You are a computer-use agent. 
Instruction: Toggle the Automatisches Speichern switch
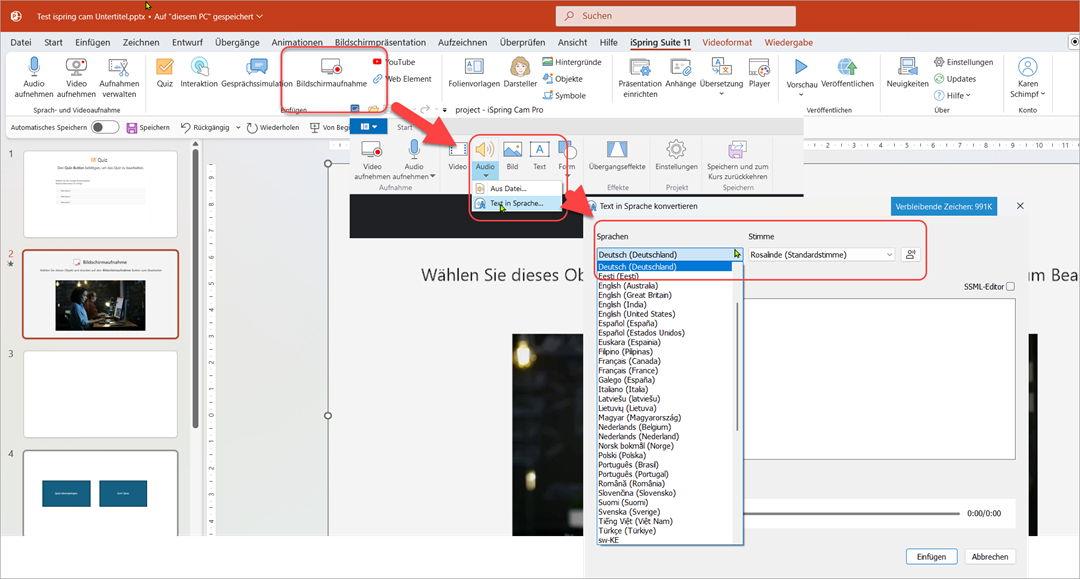(x=105, y=128)
